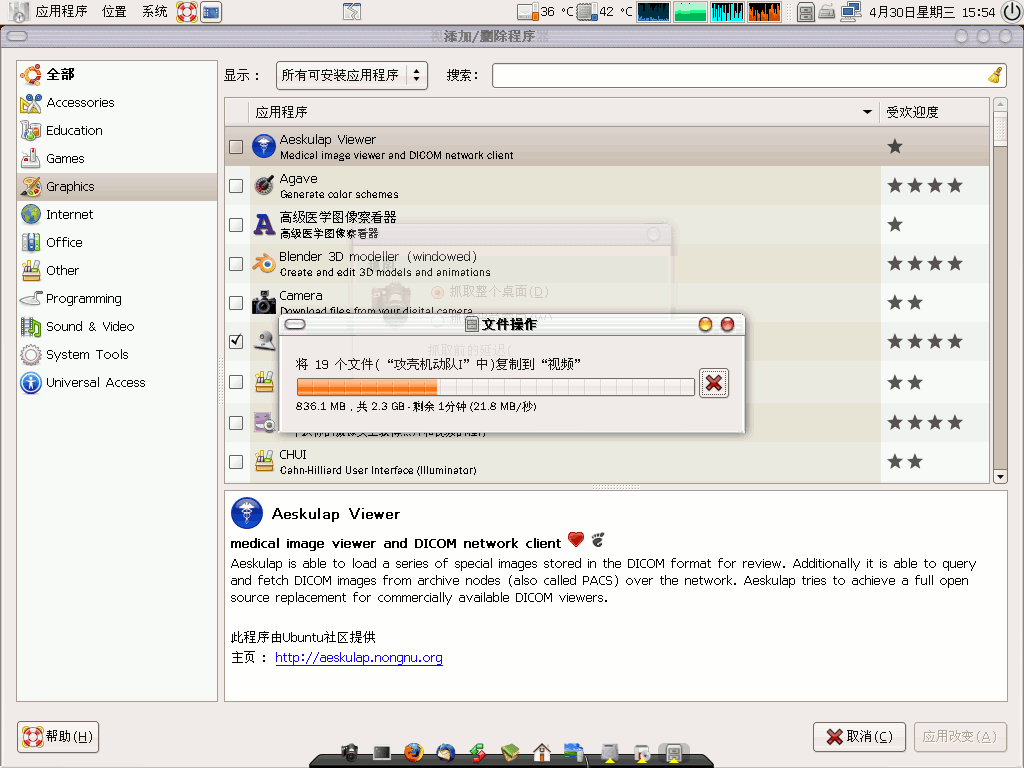
Task: Open the home folder icon in the dock
Action: pos(541,753)
